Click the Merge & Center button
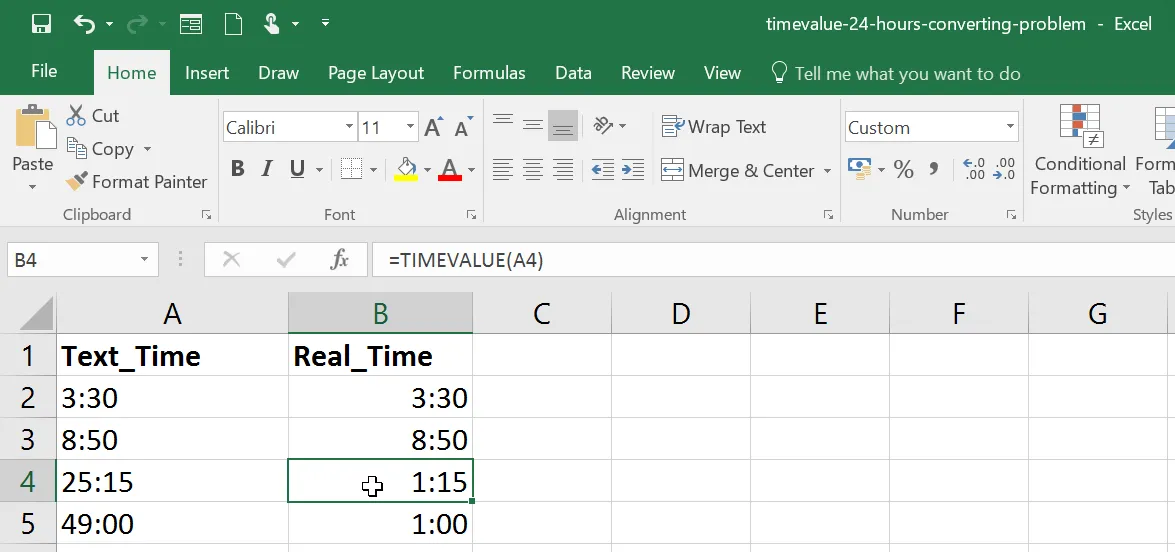The image size is (1175, 552). pyautogui.click(x=738, y=171)
